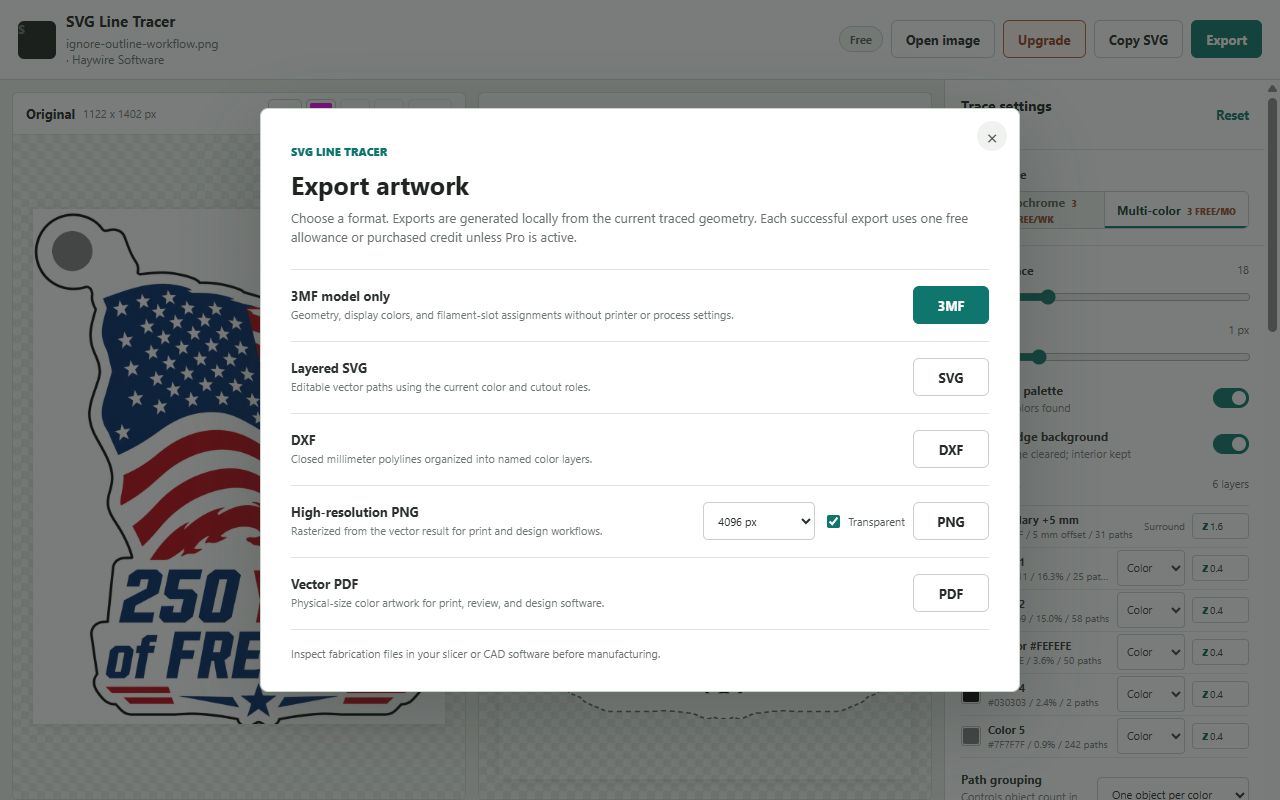Toggle the edge background switch
Image resolution: width=1280 pixels, height=800 pixels.
coord(1231,444)
